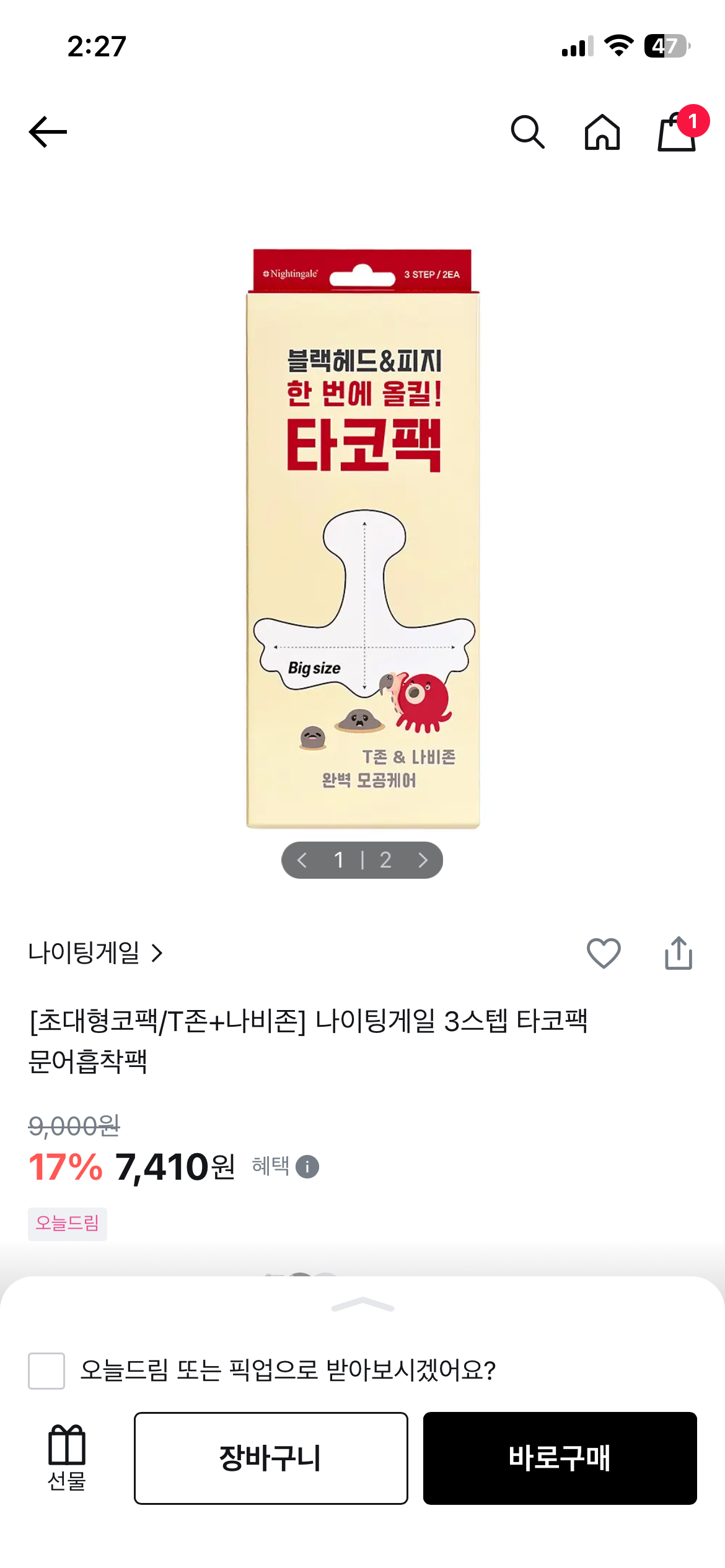
Task: Tap image page indicator number 2
Action: pyautogui.click(x=385, y=860)
